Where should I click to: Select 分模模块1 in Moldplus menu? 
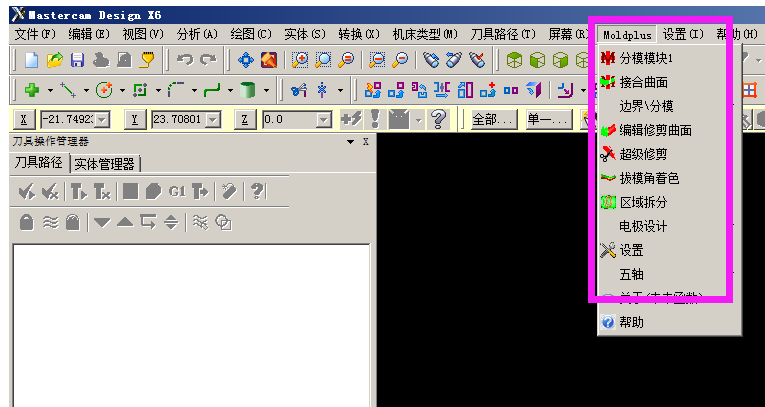click(x=669, y=59)
